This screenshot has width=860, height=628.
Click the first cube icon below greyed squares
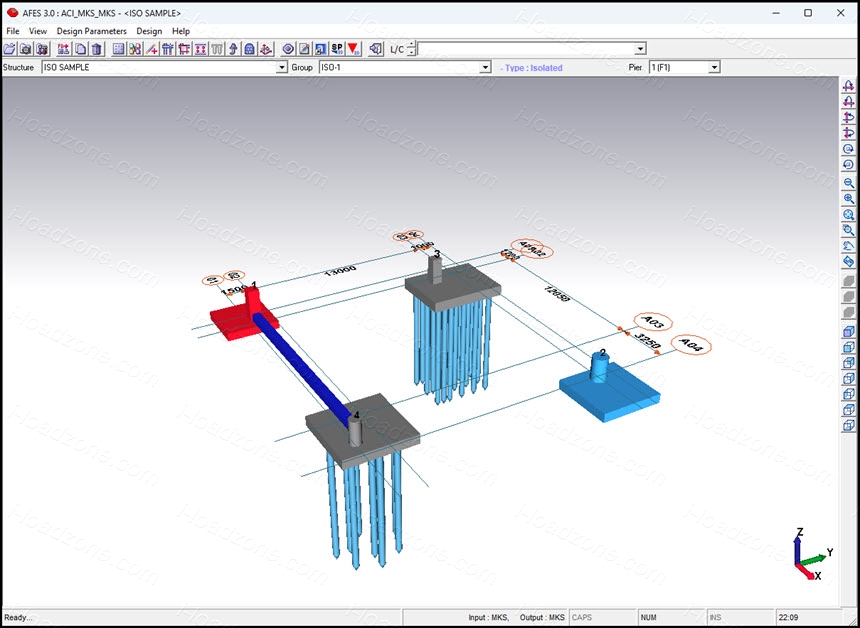(848, 331)
